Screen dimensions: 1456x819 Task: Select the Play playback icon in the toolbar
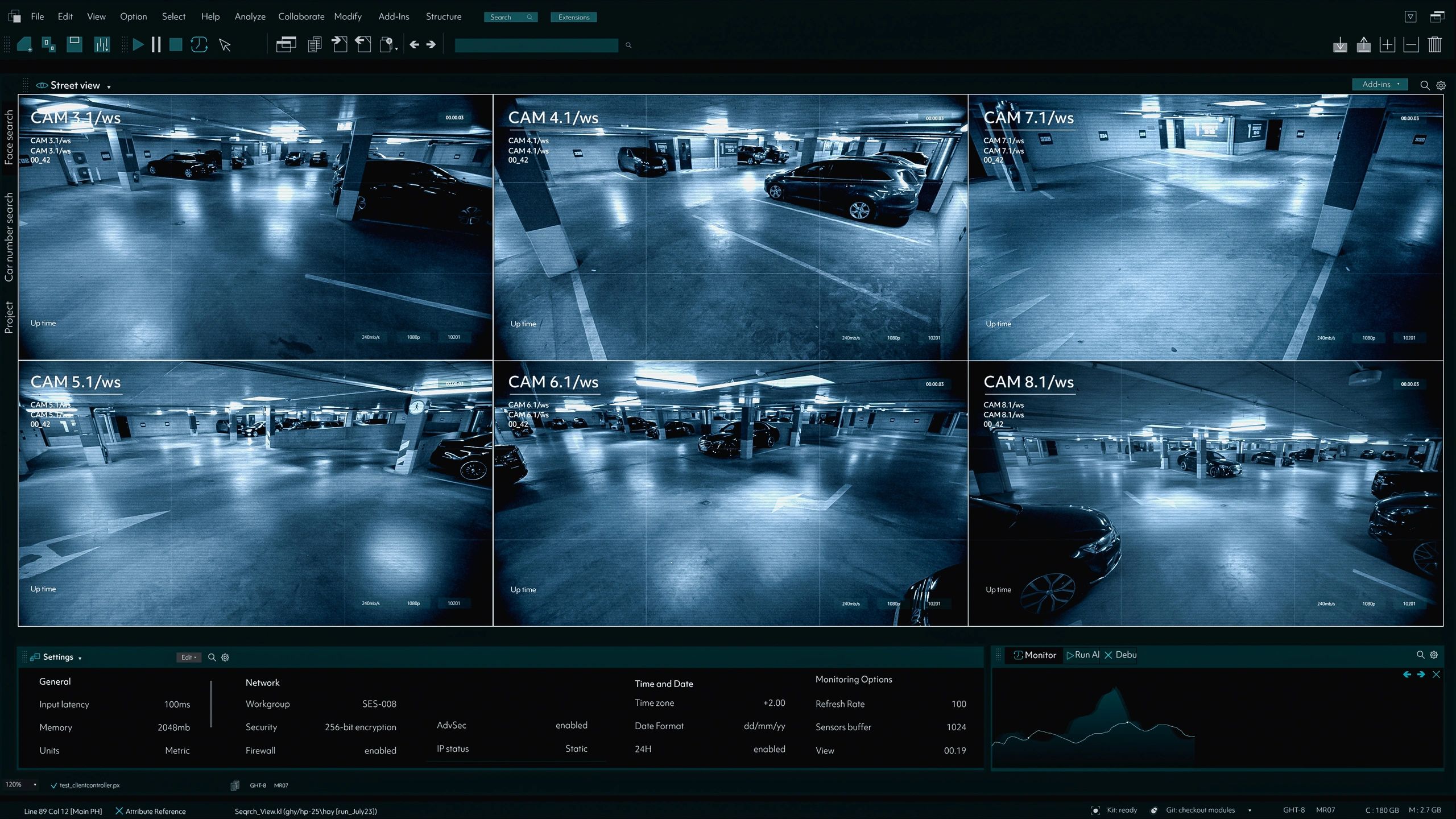[138, 44]
